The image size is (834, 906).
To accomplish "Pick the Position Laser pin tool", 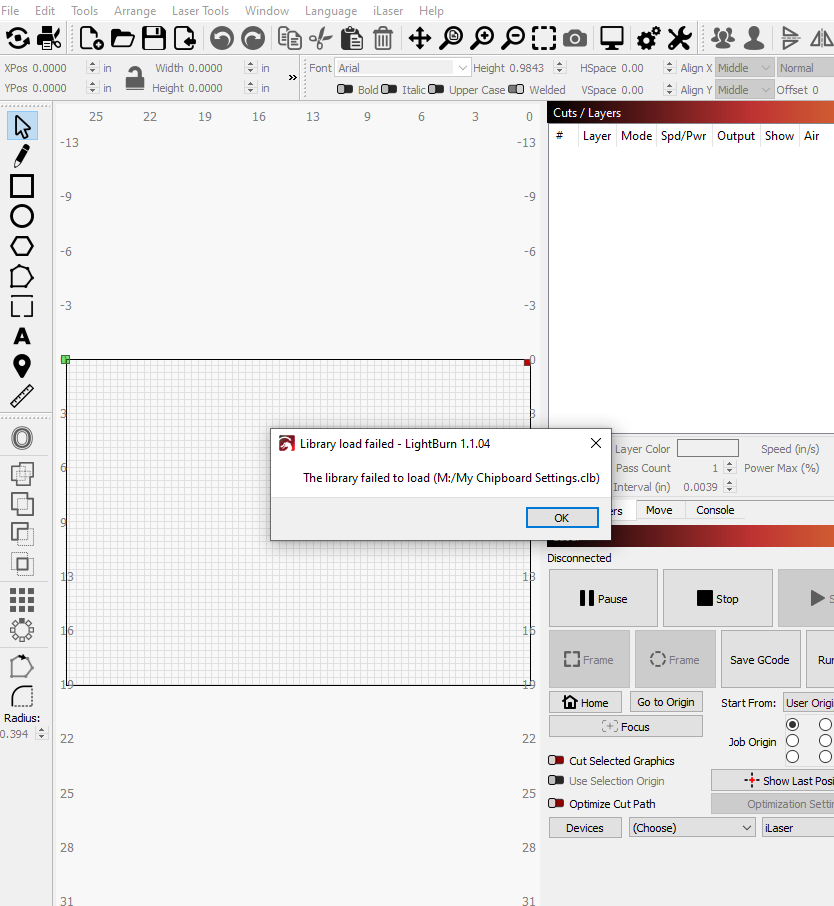I will coord(22,366).
